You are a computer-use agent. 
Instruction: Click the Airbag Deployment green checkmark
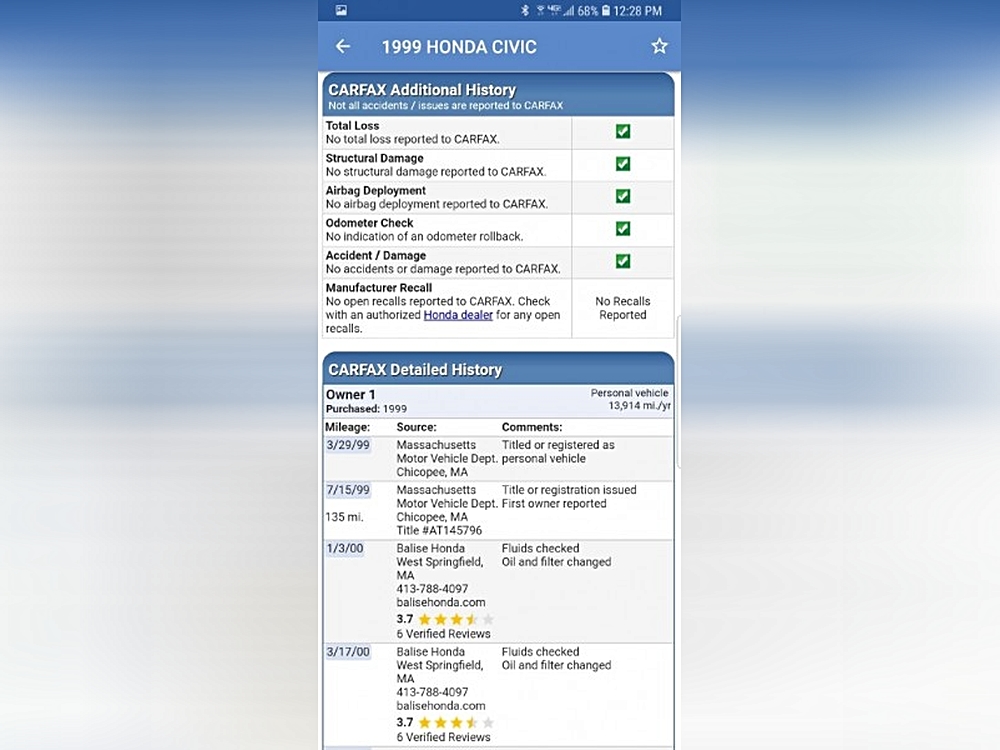pos(623,197)
